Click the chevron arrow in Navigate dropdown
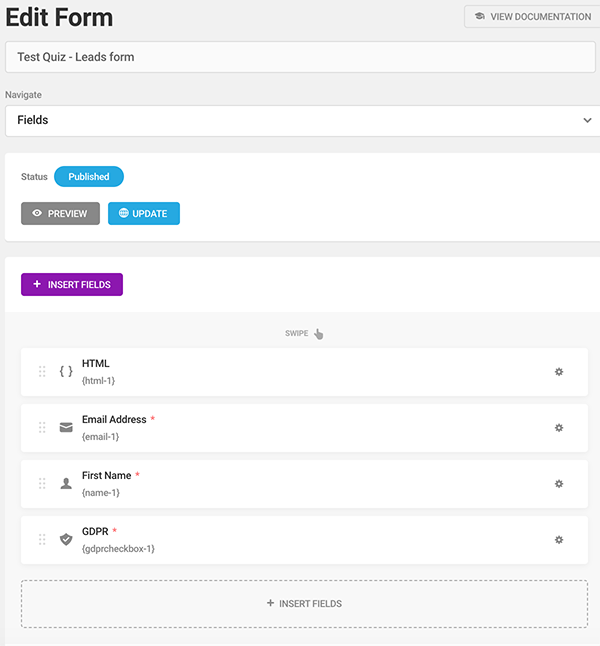This screenshot has width=600, height=646. (587, 120)
